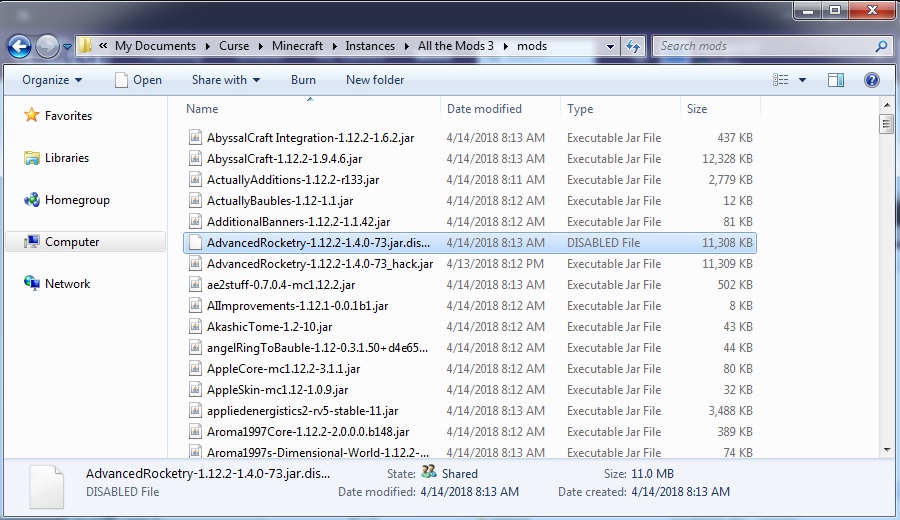Click mods breadcrumb segment

532,46
